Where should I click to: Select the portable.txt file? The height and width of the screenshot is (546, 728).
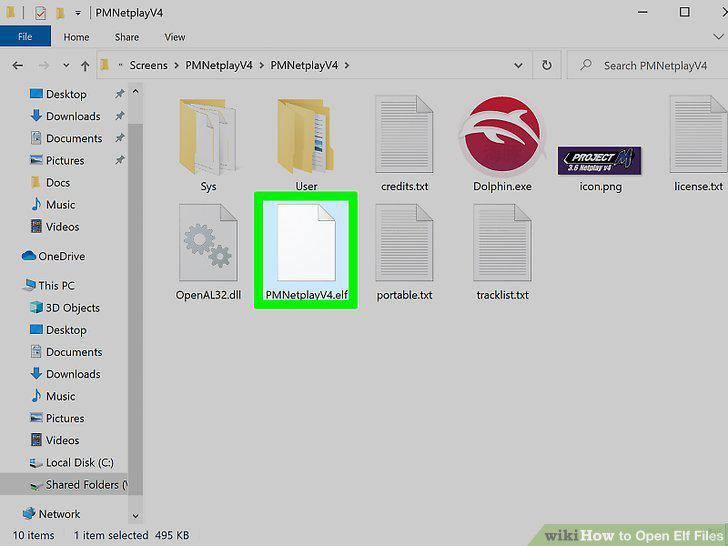404,252
